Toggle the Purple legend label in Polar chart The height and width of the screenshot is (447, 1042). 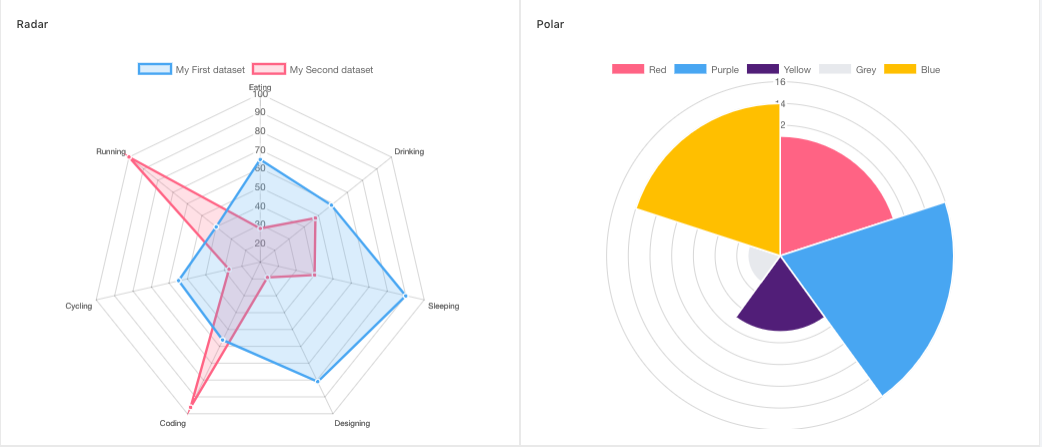pos(725,70)
